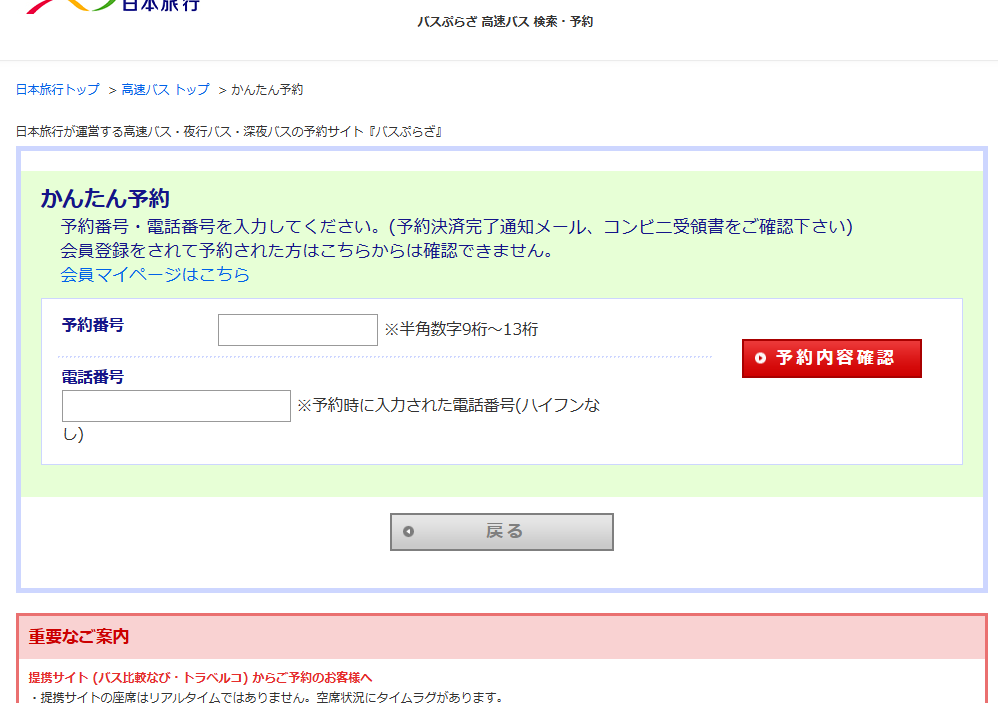Click the 会員登録をされて予約された方 notice line

pos(308,251)
